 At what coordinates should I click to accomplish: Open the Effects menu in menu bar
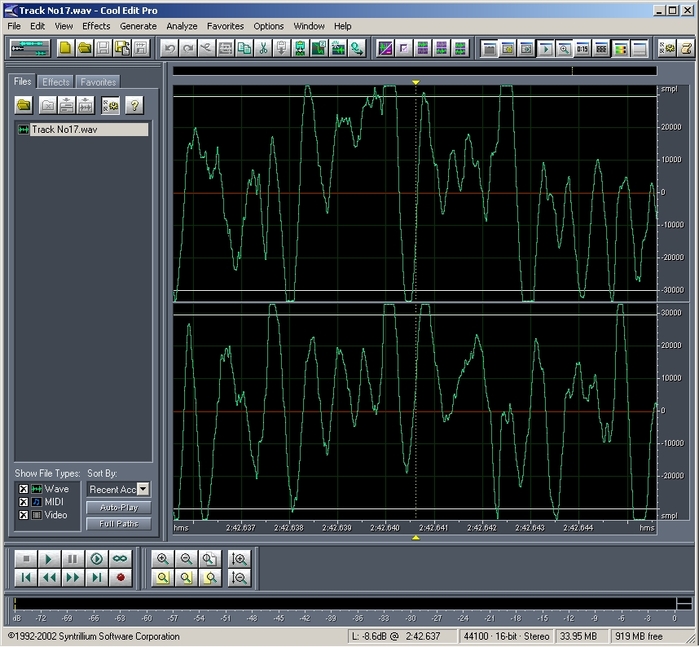tap(96, 26)
